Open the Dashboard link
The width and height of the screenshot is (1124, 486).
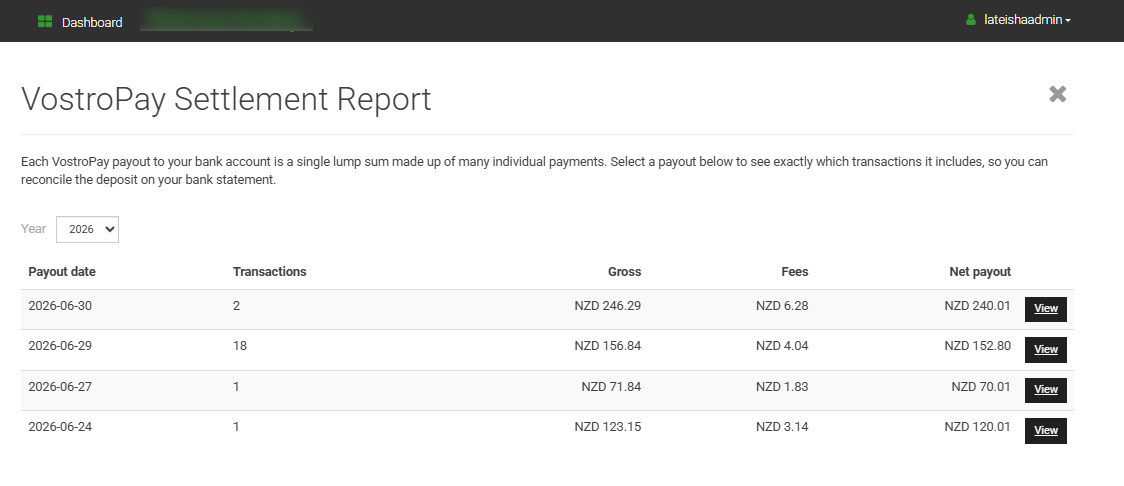point(92,22)
